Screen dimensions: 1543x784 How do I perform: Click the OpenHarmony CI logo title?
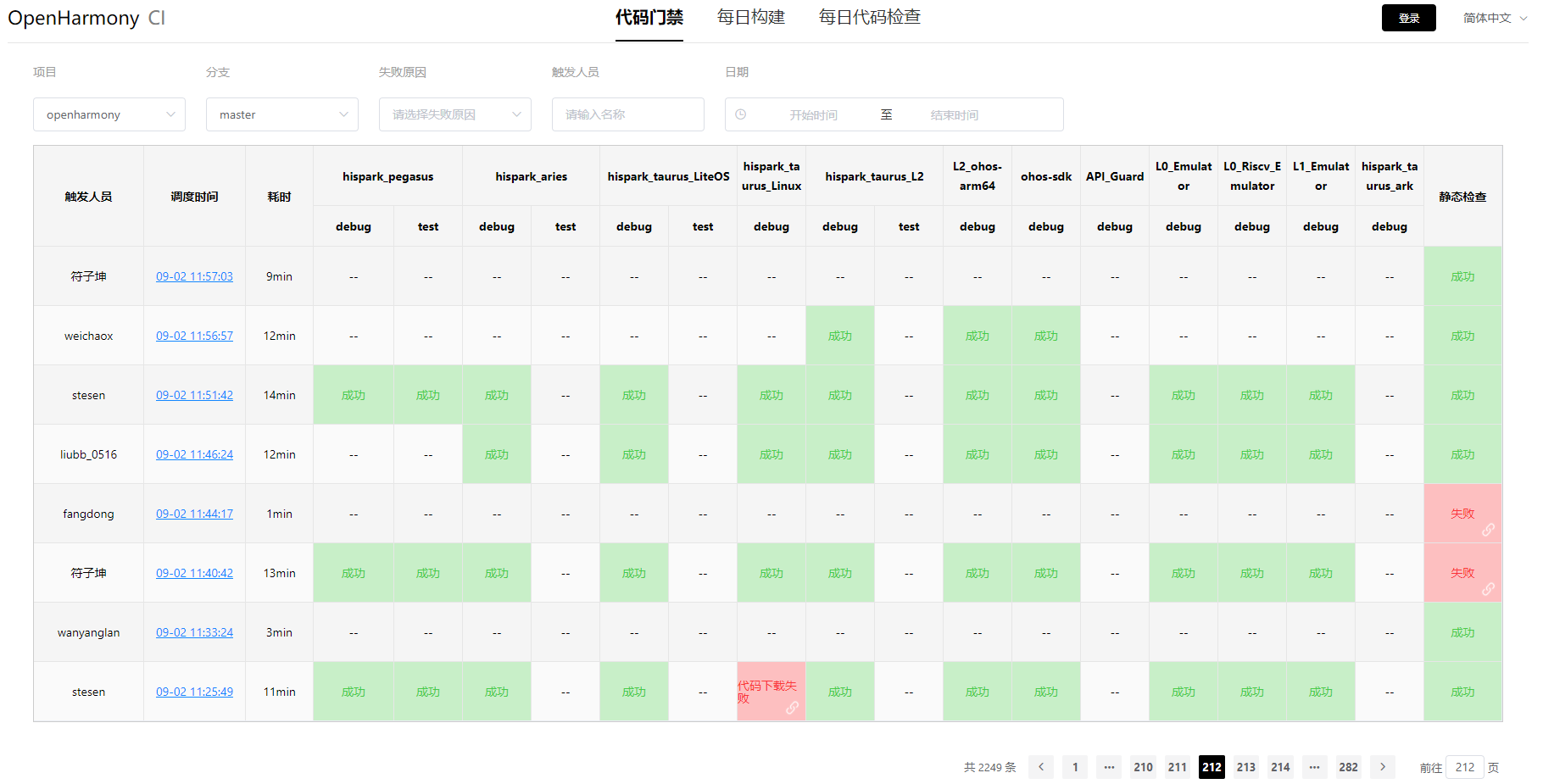coord(86,18)
